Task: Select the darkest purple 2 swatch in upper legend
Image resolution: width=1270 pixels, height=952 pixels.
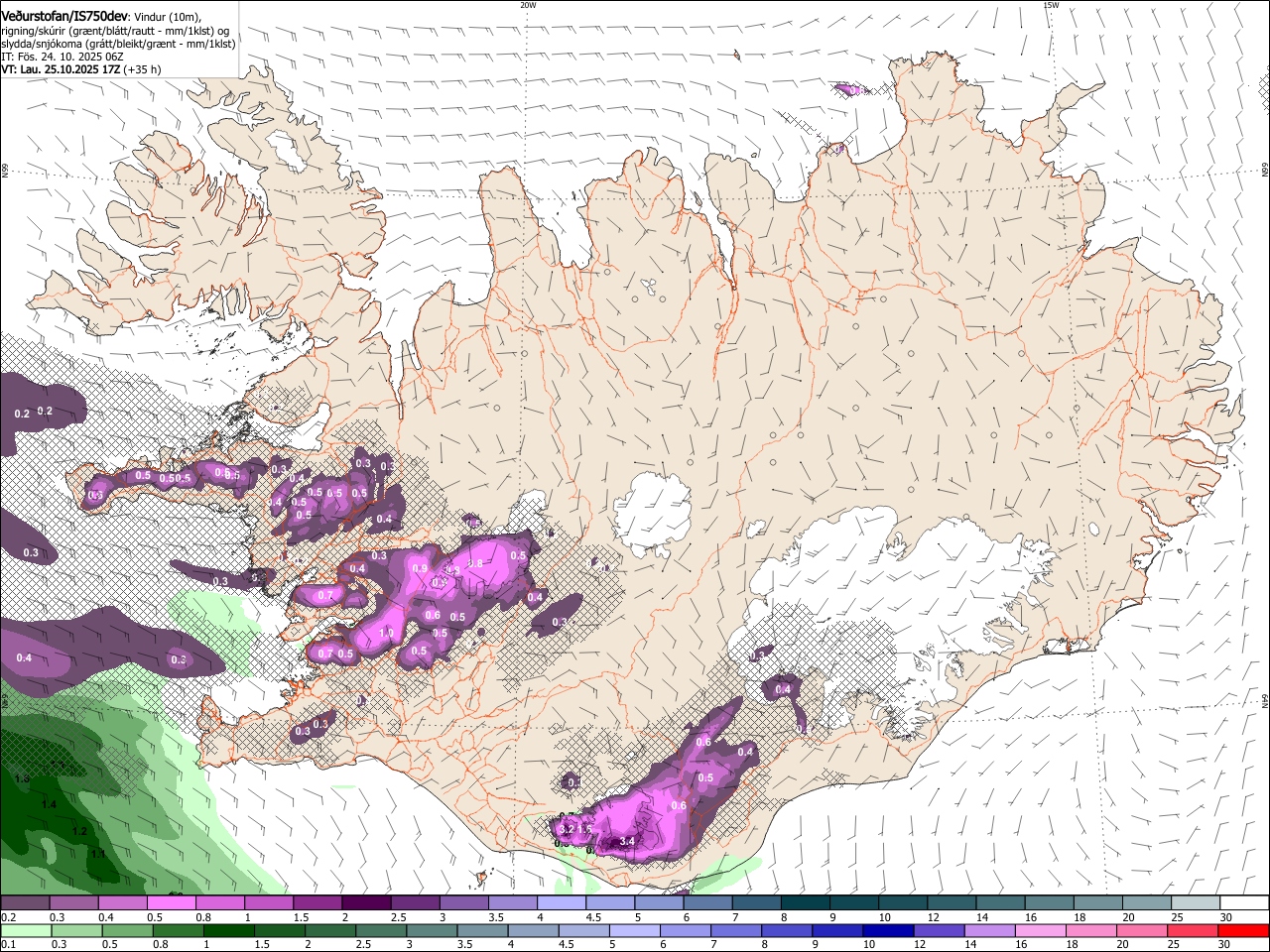Action: [365, 902]
